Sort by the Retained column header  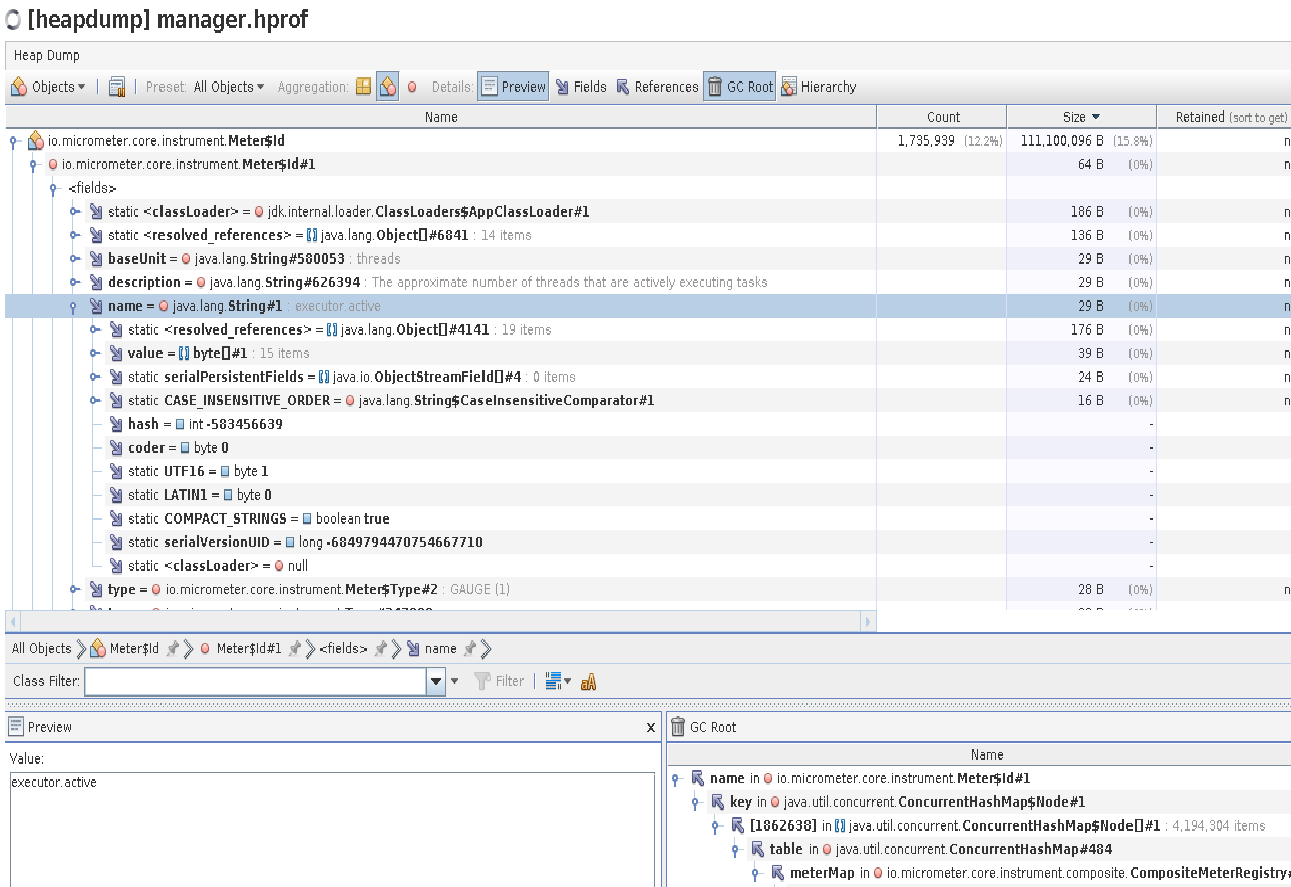1224,117
